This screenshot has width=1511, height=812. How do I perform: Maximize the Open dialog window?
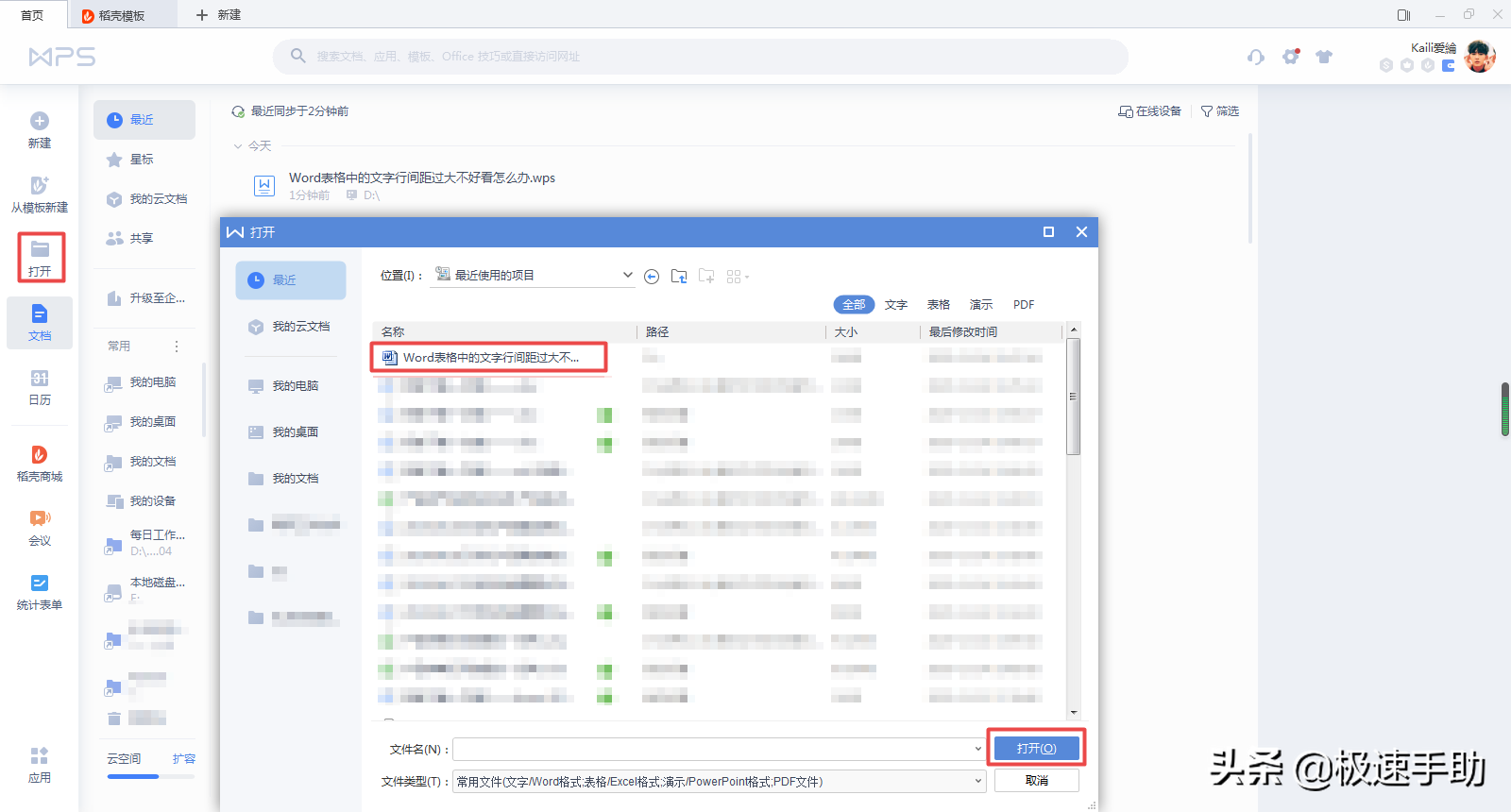click(x=1048, y=232)
